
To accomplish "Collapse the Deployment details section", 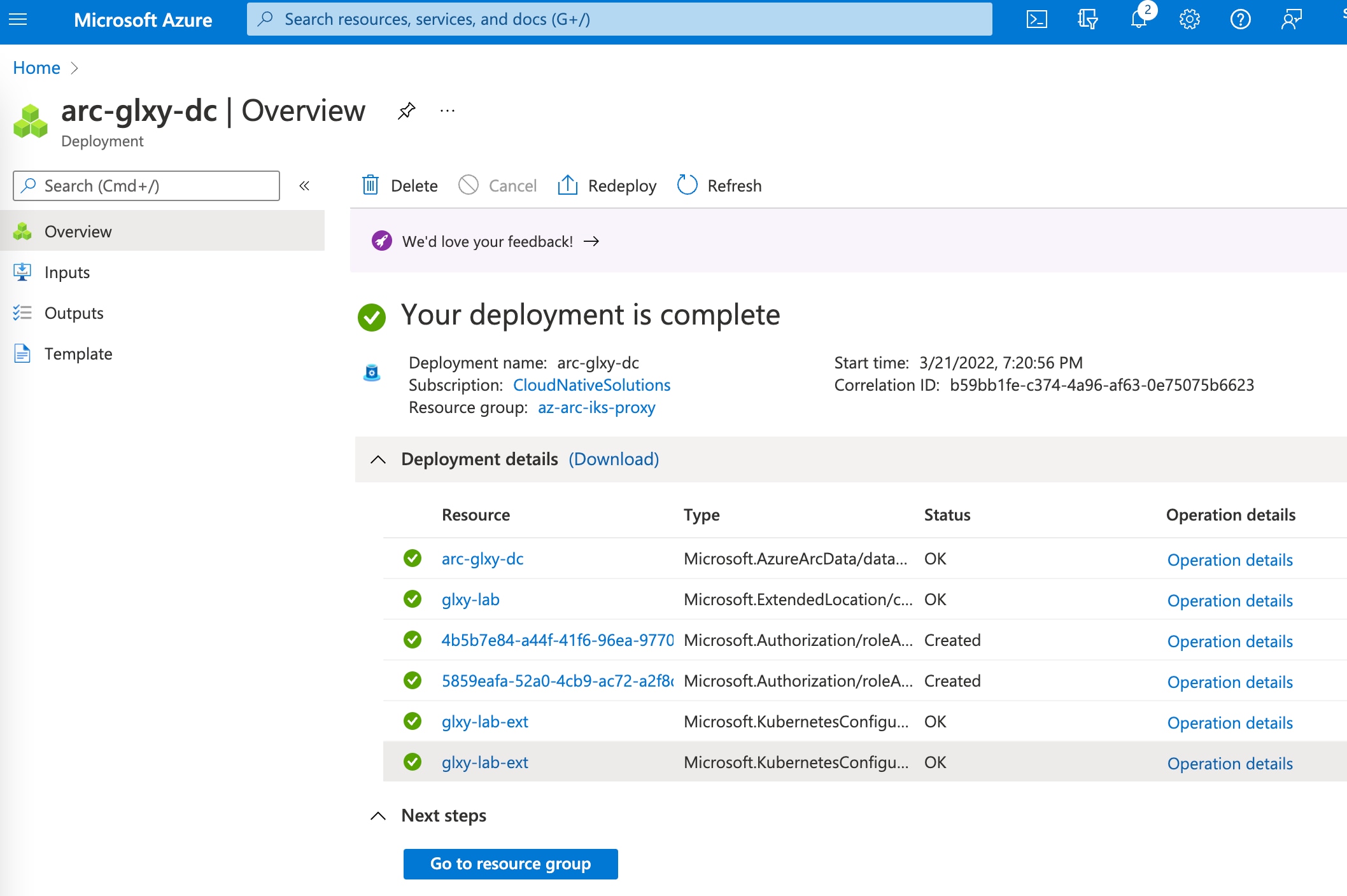I will [378, 459].
